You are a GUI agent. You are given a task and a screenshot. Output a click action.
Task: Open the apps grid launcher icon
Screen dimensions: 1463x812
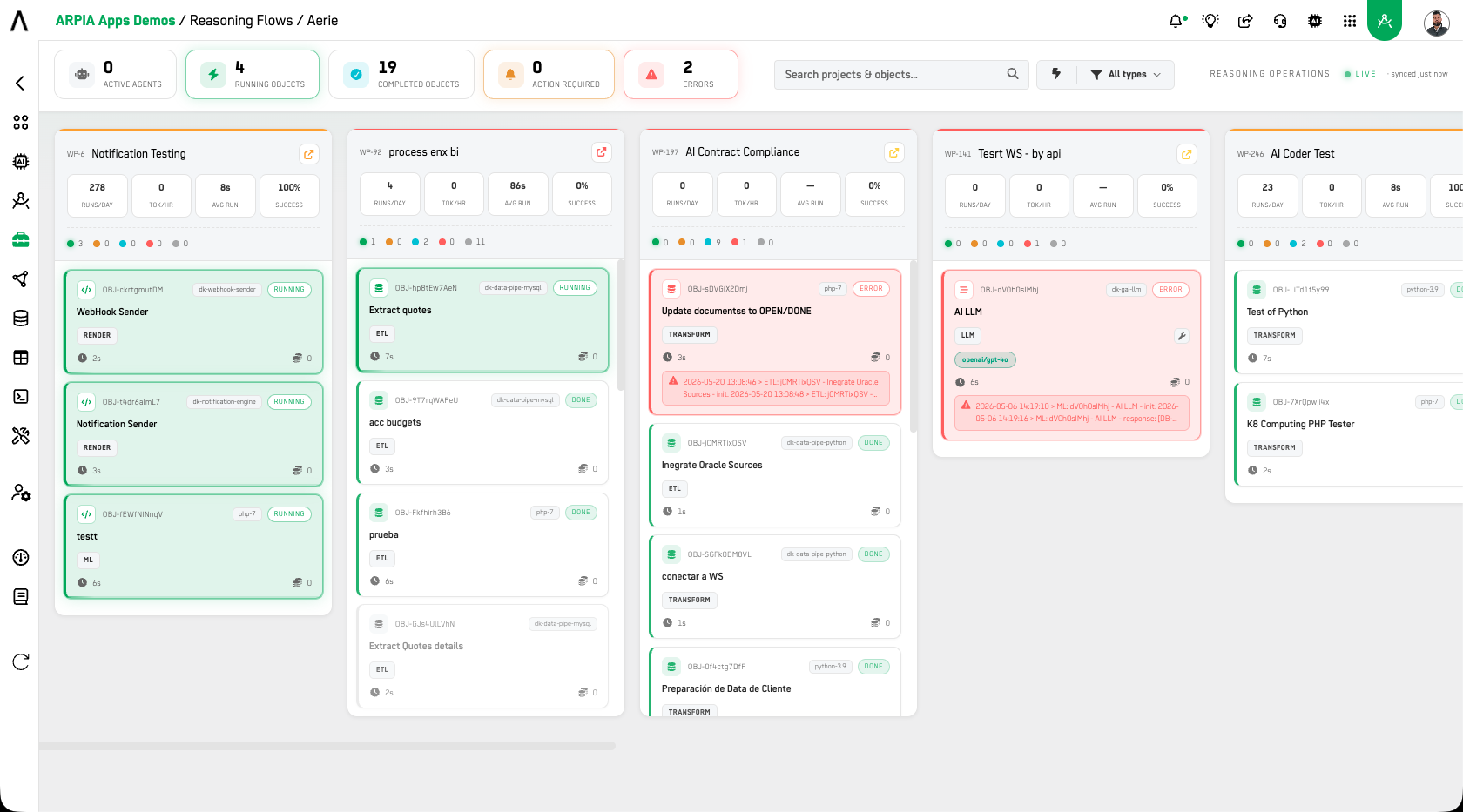click(x=1350, y=21)
